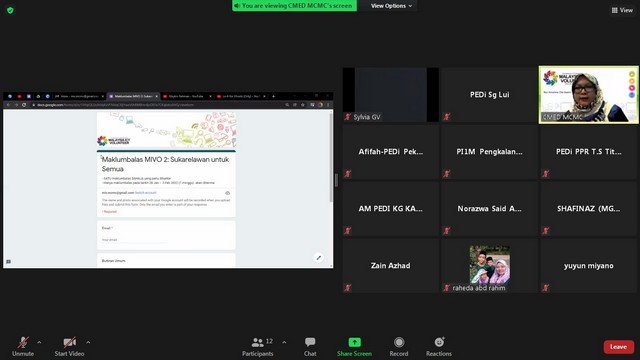640x360 pixels.
Task: Leave the meeting
Action: (x=618, y=347)
